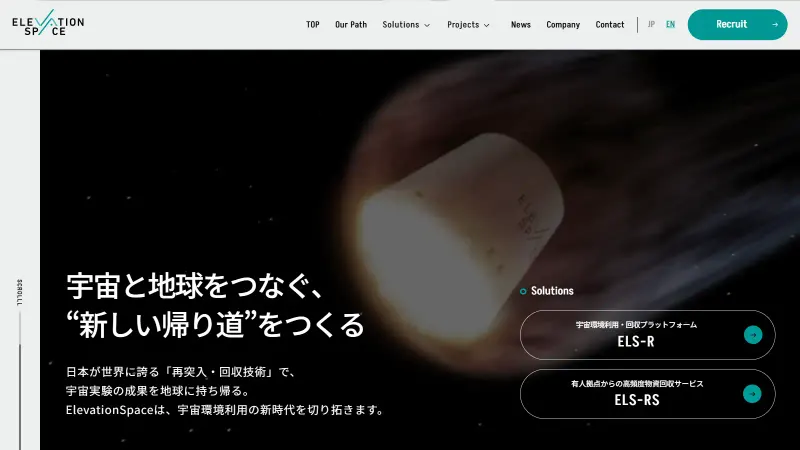Viewport: 800px width, 450px height.
Task: Open the Company page
Action: pyautogui.click(x=563, y=24)
